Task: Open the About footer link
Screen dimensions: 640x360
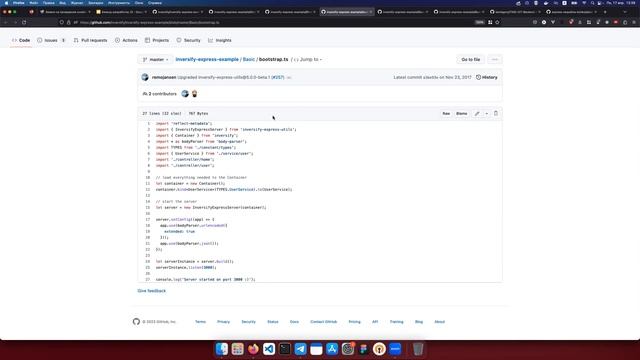Action: pyautogui.click(x=440, y=322)
